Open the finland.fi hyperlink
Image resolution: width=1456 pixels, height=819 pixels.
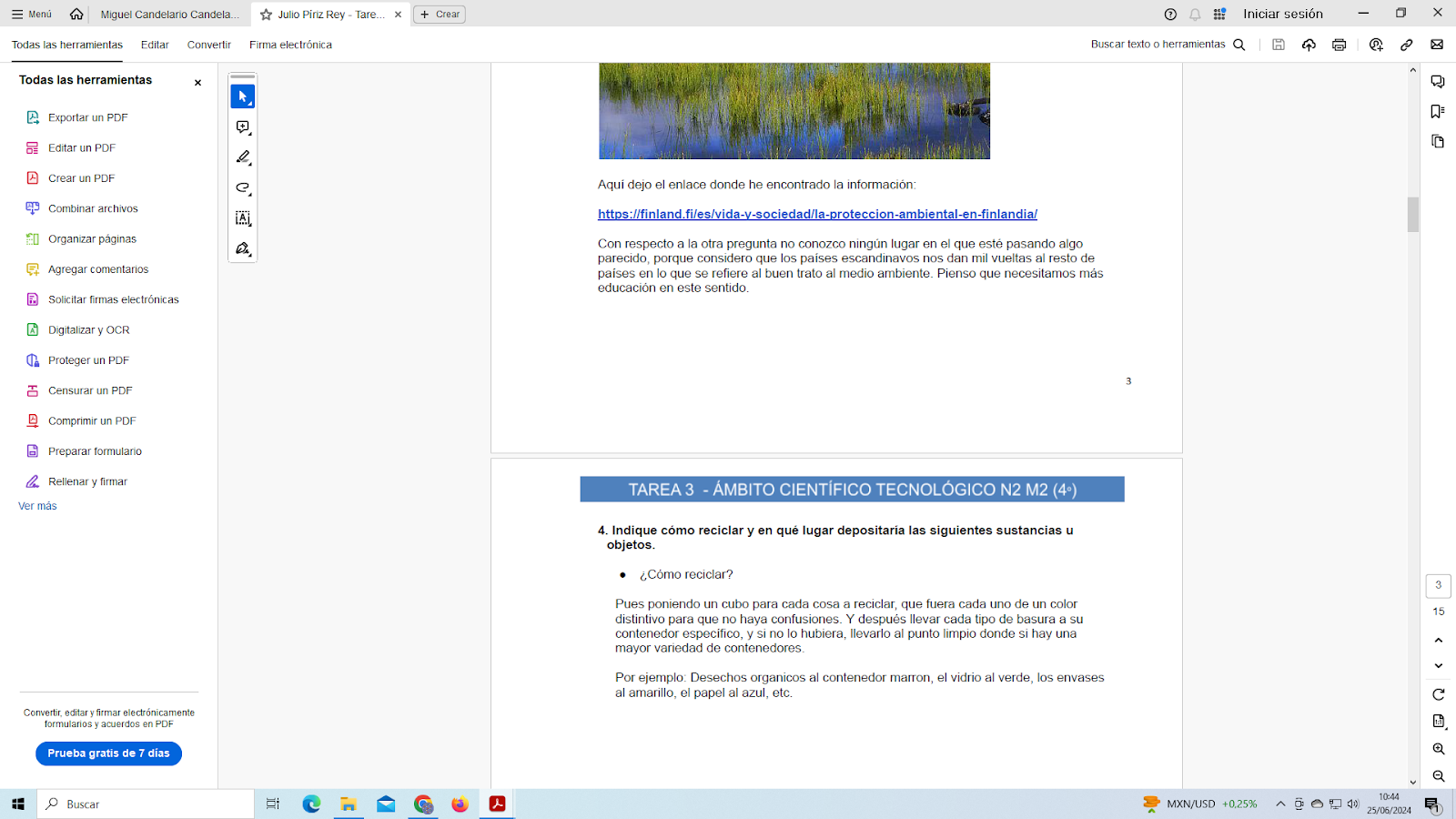[x=817, y=214]
